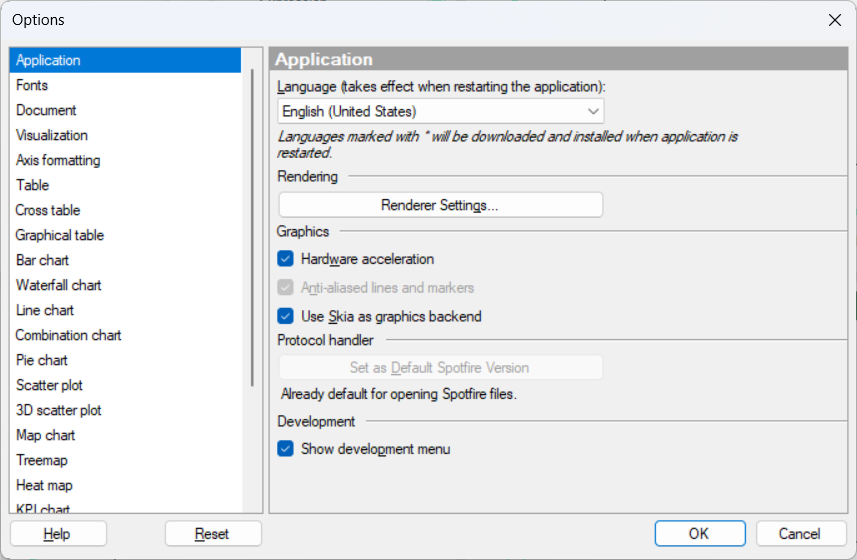Viewport: 857px width, 560px height.
Task: Click the Renderer Settings button
Action: tap(440, 205)
